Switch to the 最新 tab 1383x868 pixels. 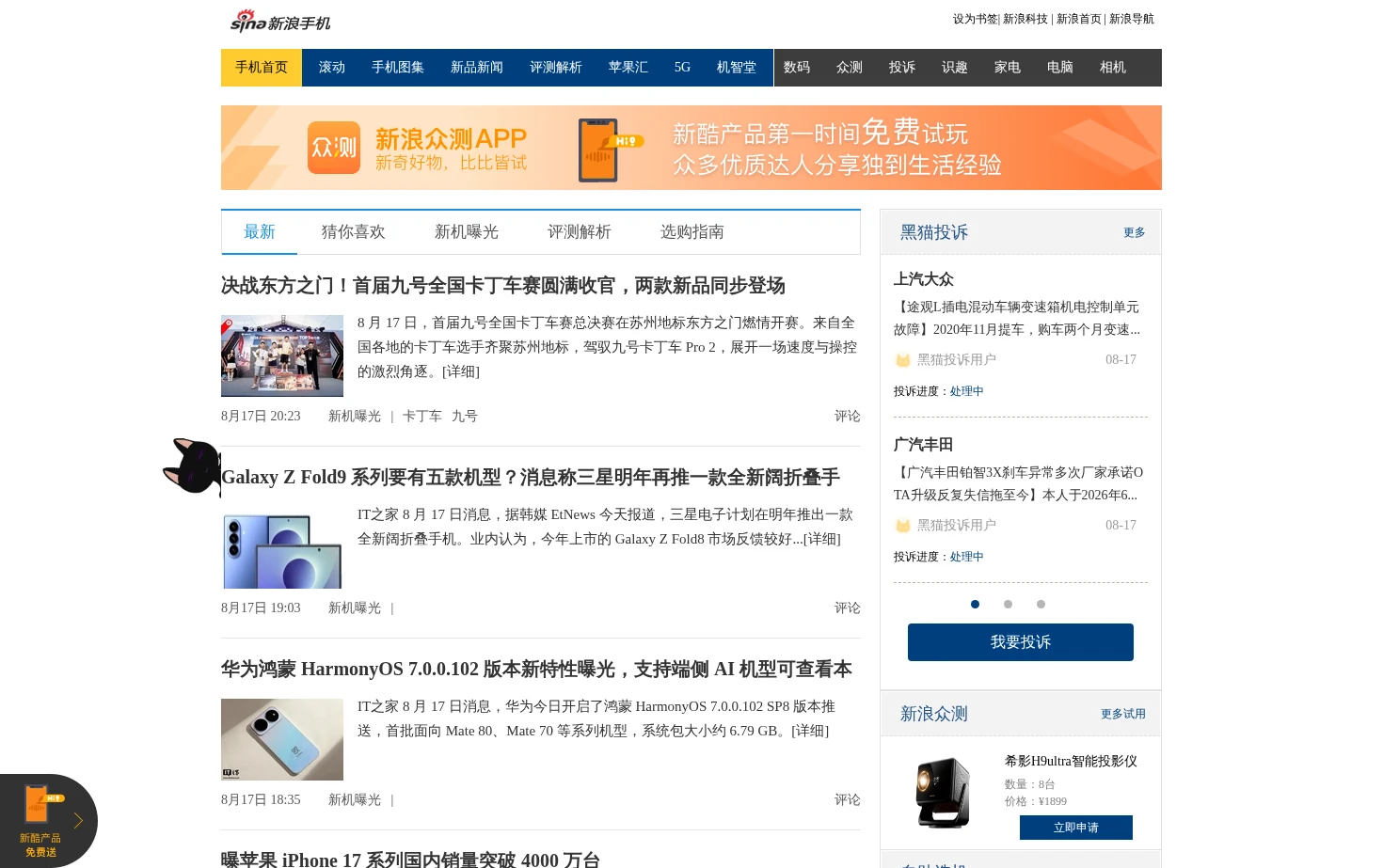[x=260, y=232]
